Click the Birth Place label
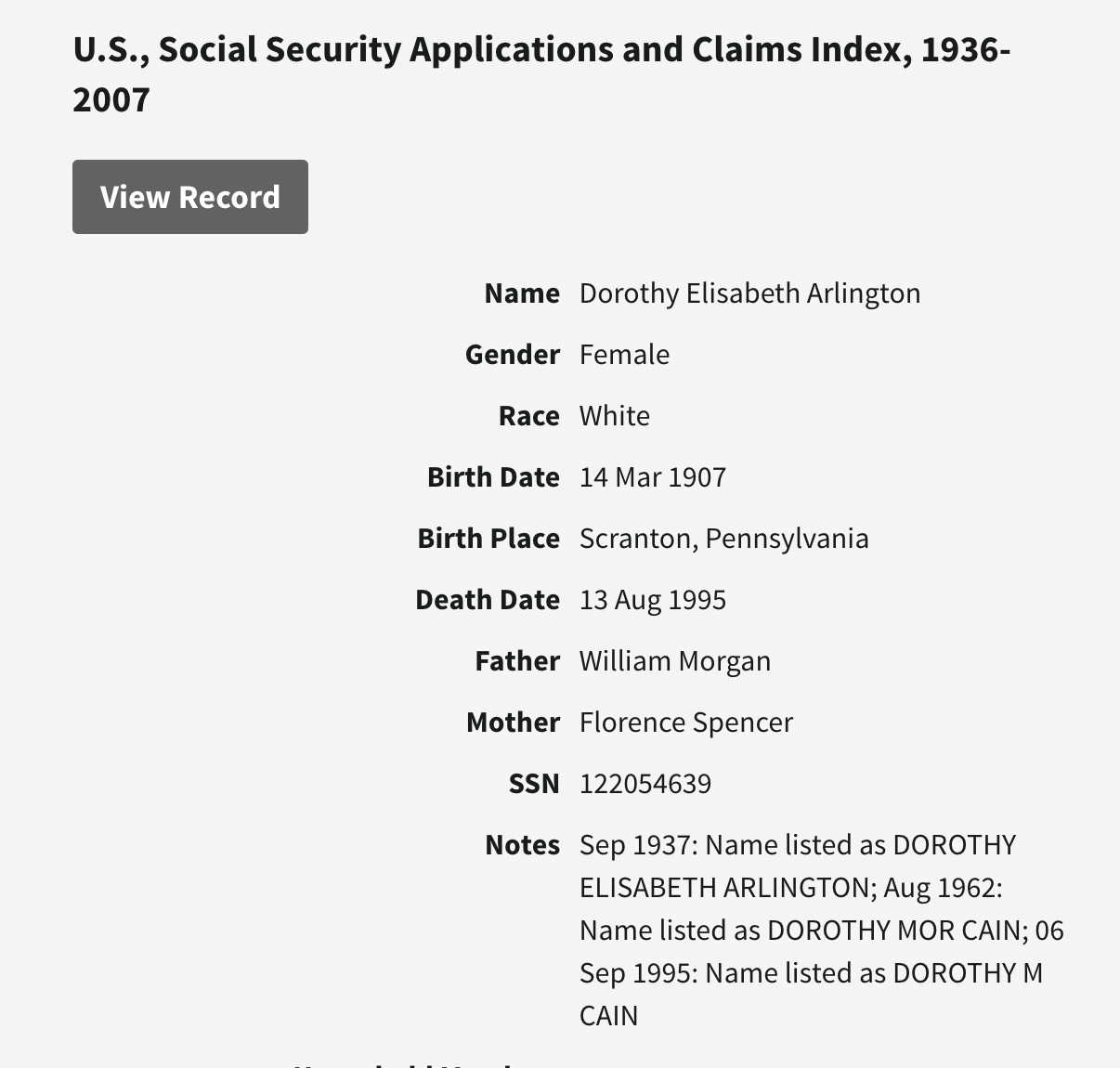This screenshot has height=1068, width=1120. 488,539
